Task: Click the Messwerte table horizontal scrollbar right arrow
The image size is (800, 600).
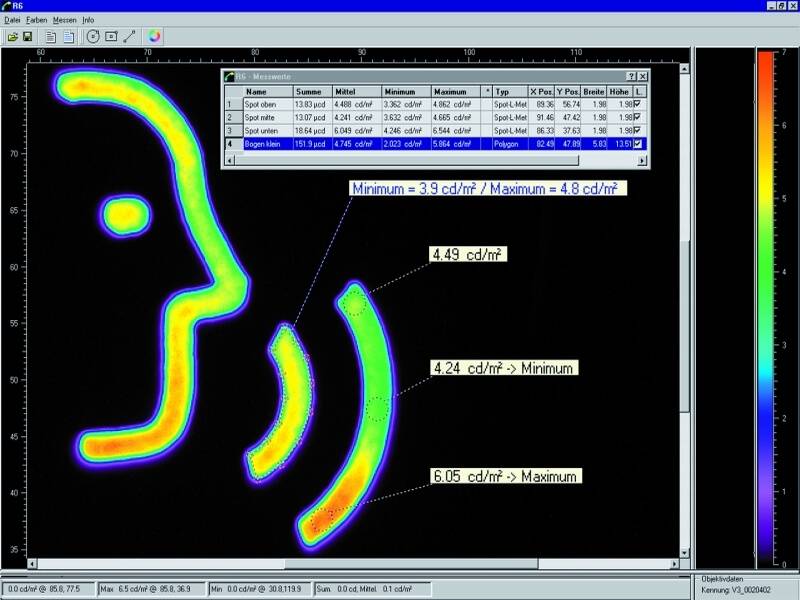Action: click(x=644, y=162)
